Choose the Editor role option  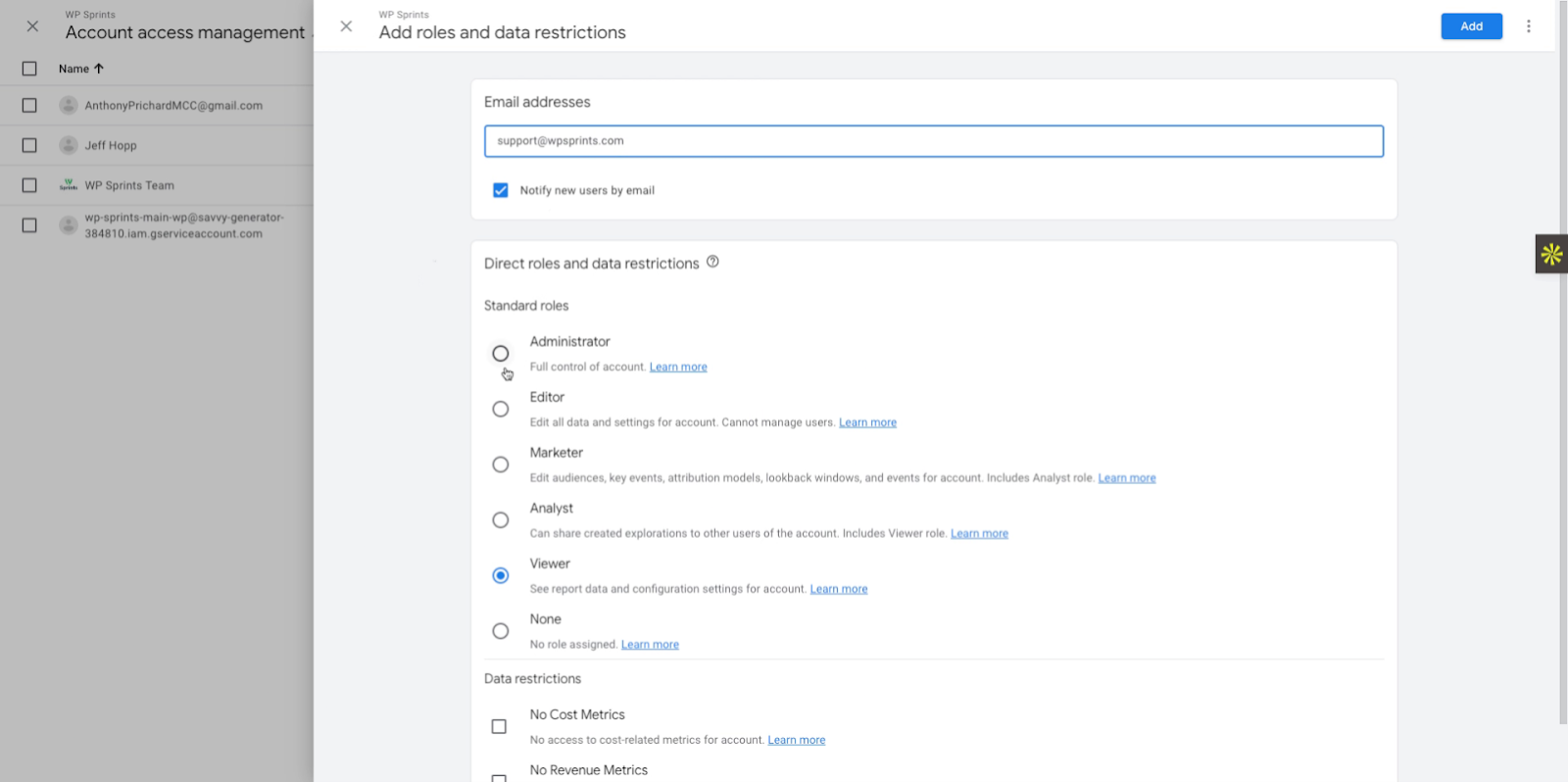(501, 409)
